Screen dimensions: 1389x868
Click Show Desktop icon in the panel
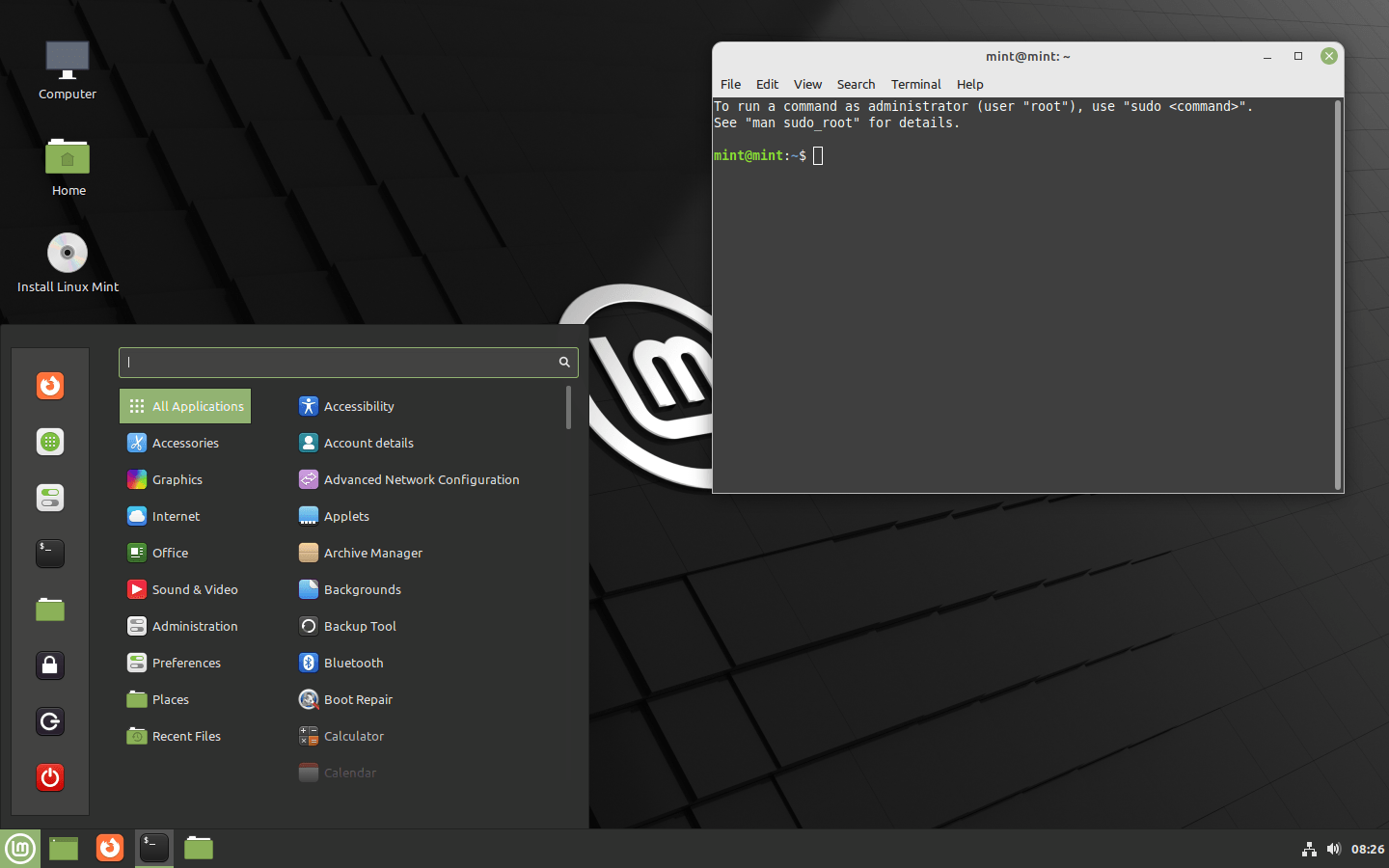64,849
